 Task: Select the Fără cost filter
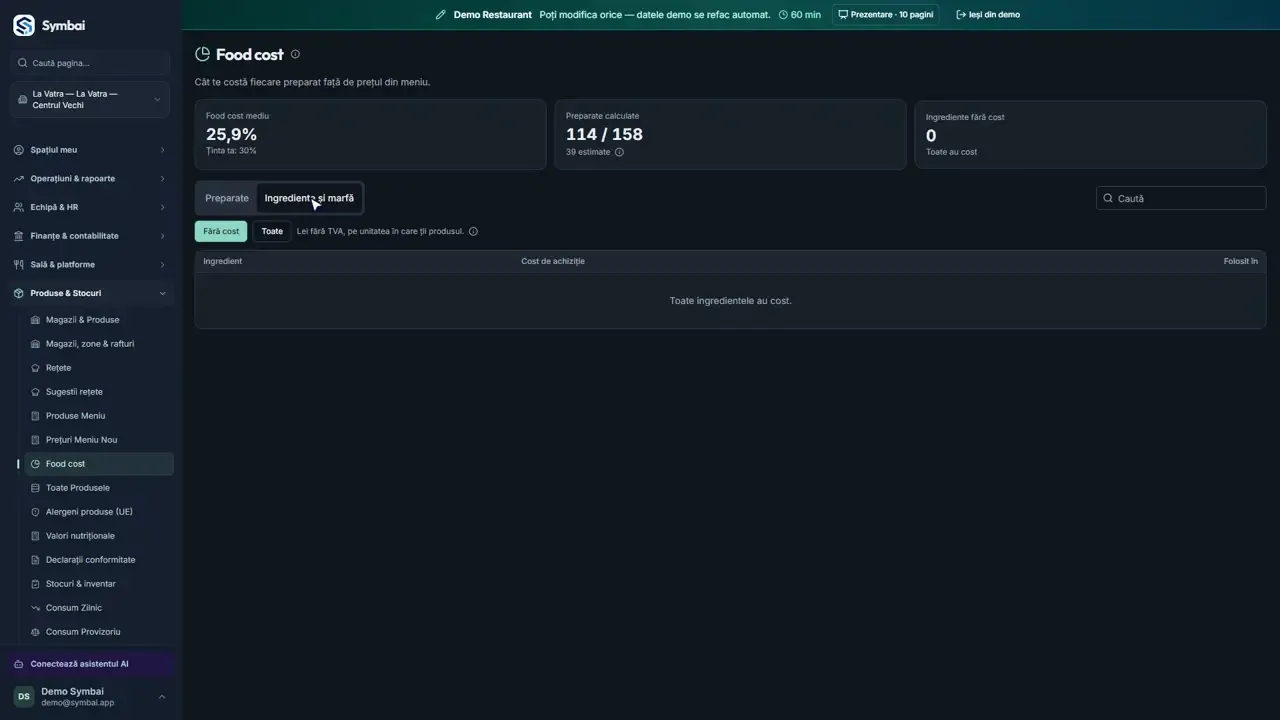(221, 231)
